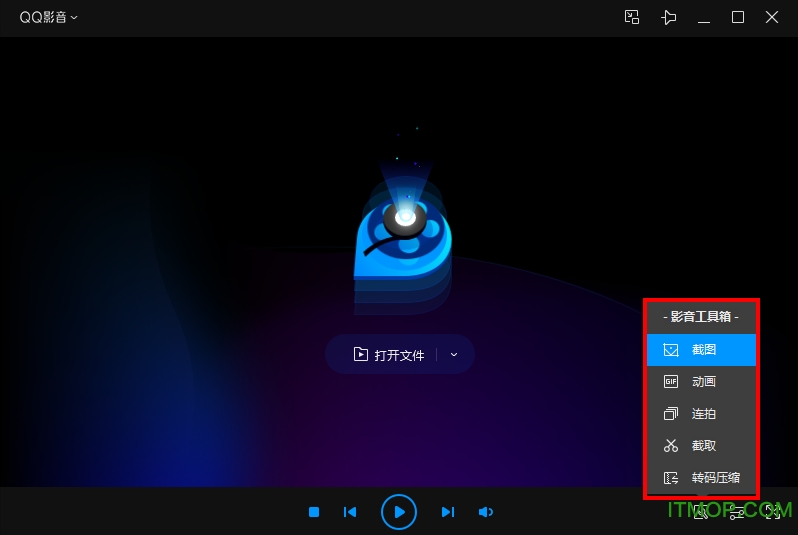
Task: Enter fullscreen using bottom-right icon
Action: pos(772,512)
